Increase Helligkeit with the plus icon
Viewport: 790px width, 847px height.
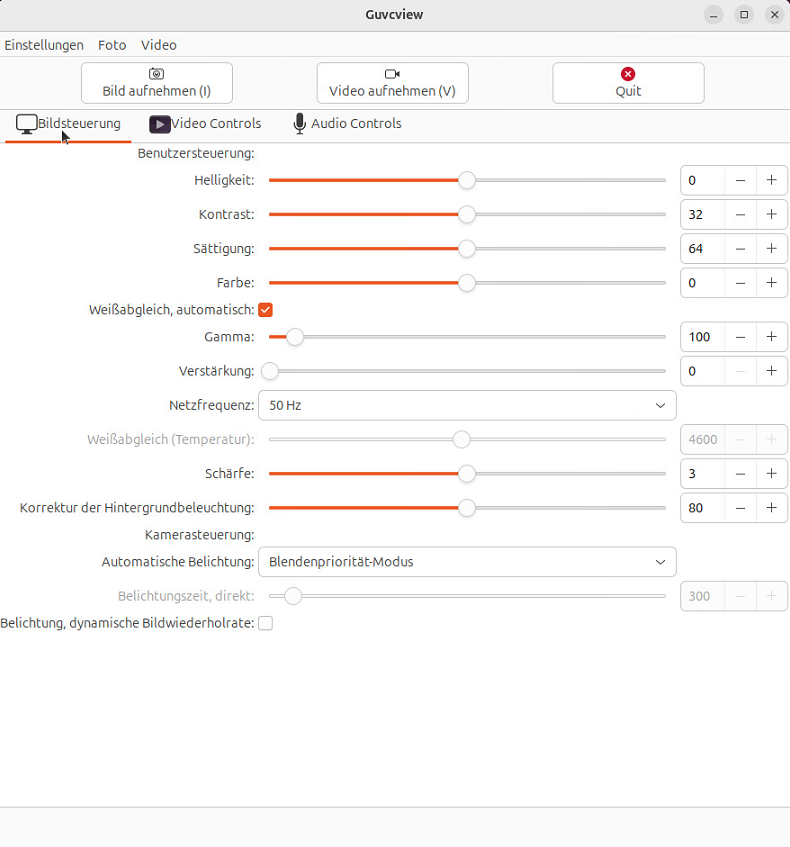pyautogui.click(x=771, y=180)
